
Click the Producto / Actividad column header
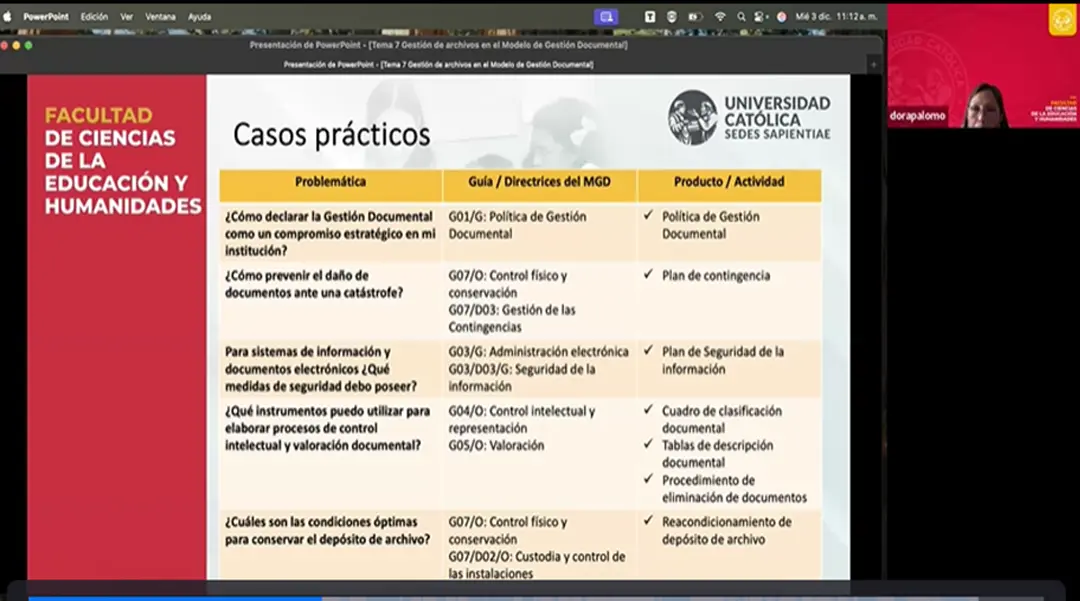click(729, 182)
